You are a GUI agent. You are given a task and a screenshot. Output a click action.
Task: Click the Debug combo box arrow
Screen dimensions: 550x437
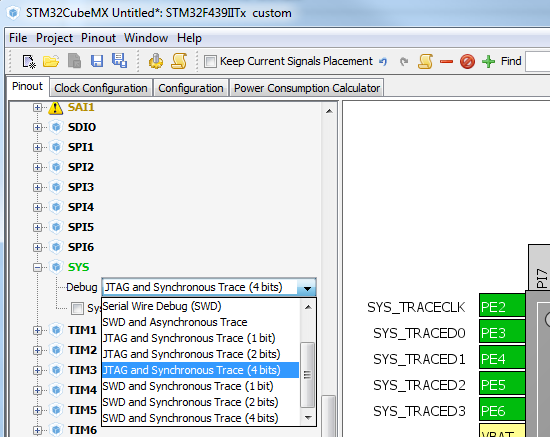click(307, 288)
